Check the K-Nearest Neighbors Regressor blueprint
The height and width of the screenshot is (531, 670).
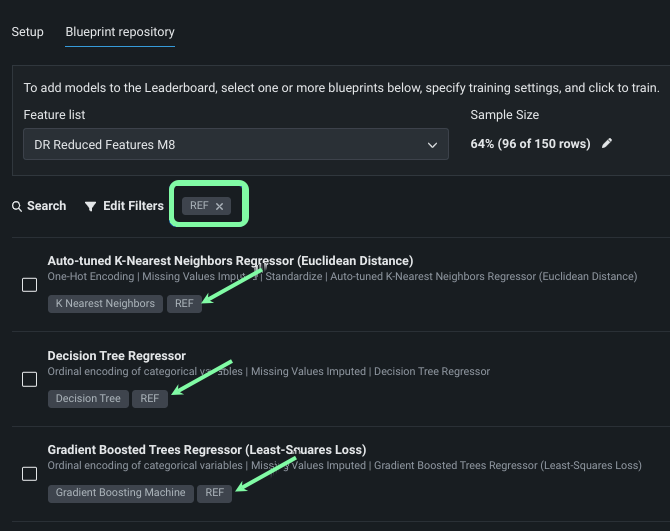pos(30,284)
